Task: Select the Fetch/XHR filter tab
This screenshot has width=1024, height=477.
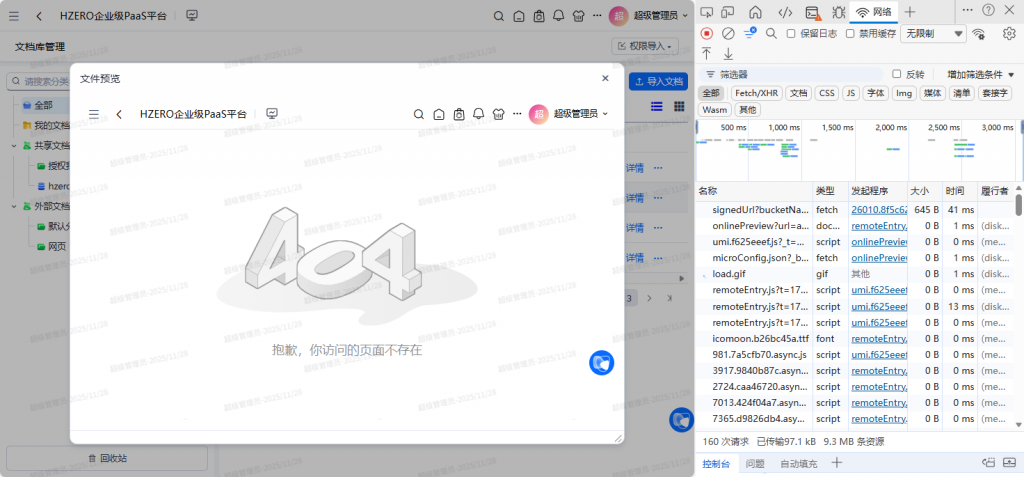Action: pyautogui.click(x=757, y=93)
